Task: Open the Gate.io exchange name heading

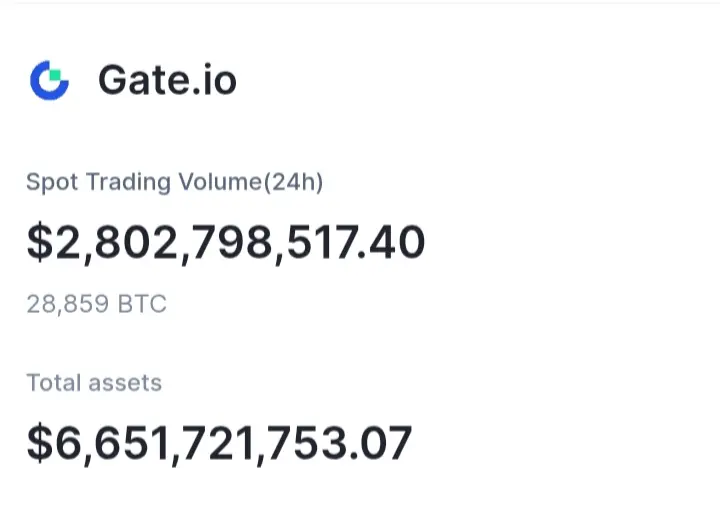Action: coord(167,80)
